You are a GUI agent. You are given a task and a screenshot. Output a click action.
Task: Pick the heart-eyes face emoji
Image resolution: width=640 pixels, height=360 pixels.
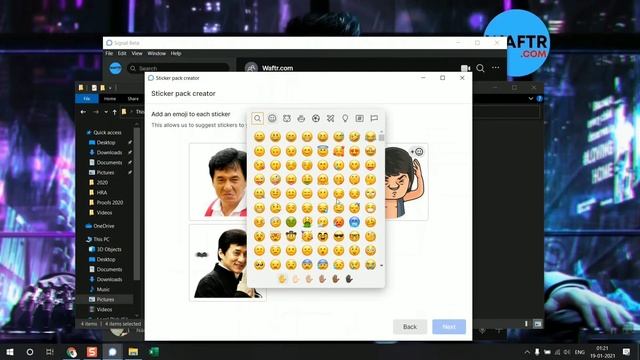(x=354, y=151)
